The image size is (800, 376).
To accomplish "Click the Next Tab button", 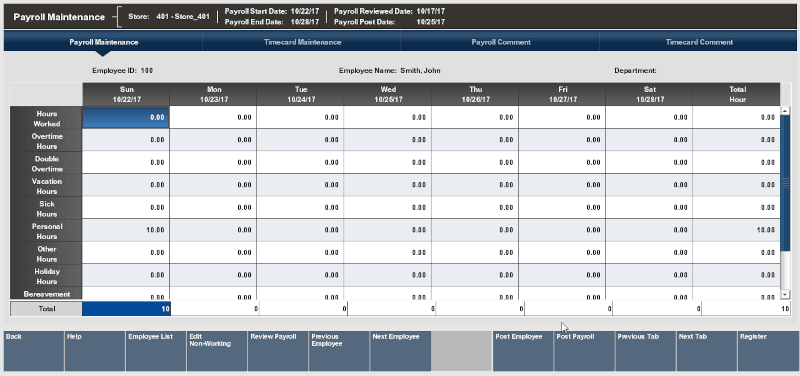I will pos(706,351).
